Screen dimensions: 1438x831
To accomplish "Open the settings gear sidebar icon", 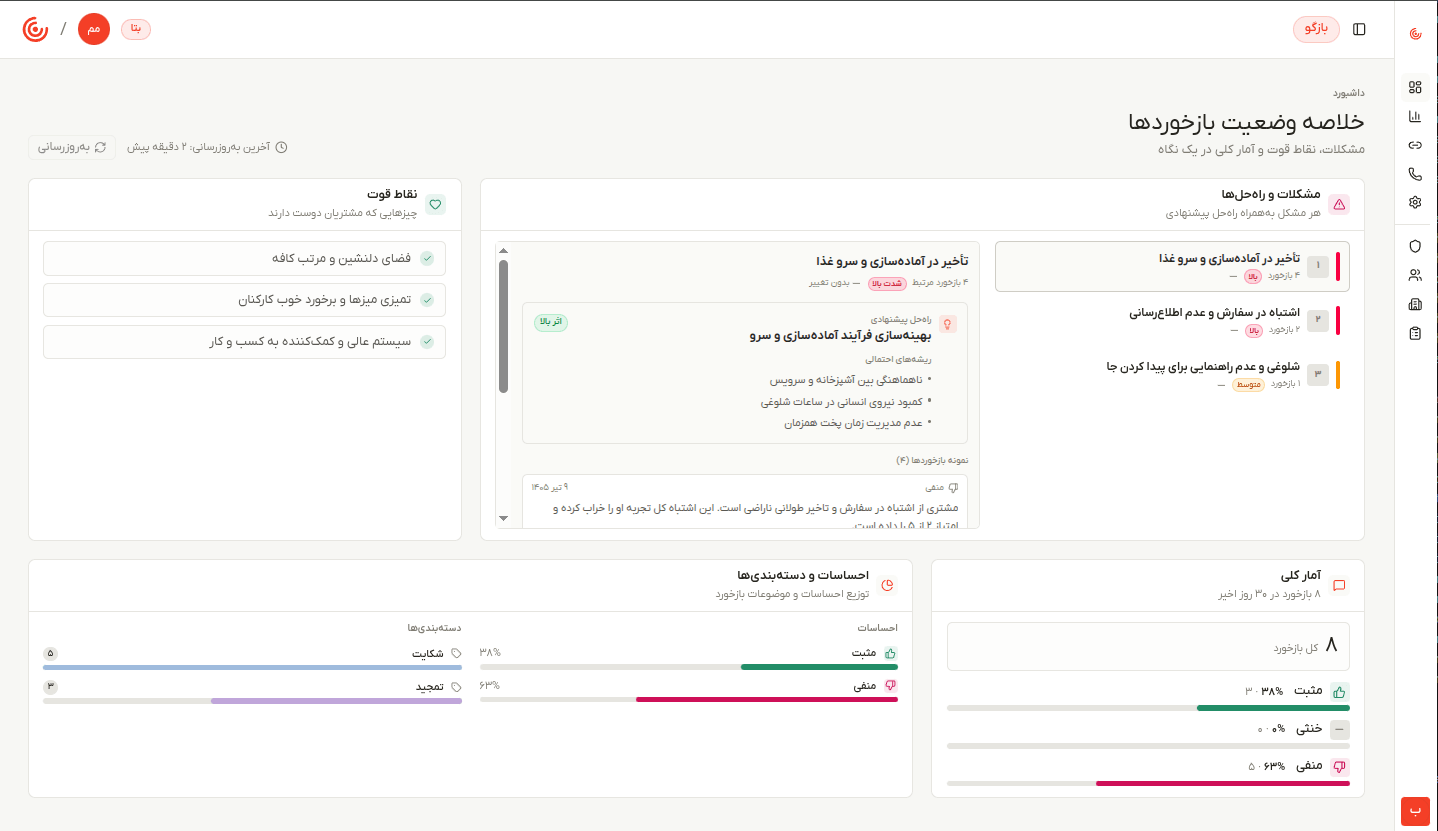I will (1415, 202).
